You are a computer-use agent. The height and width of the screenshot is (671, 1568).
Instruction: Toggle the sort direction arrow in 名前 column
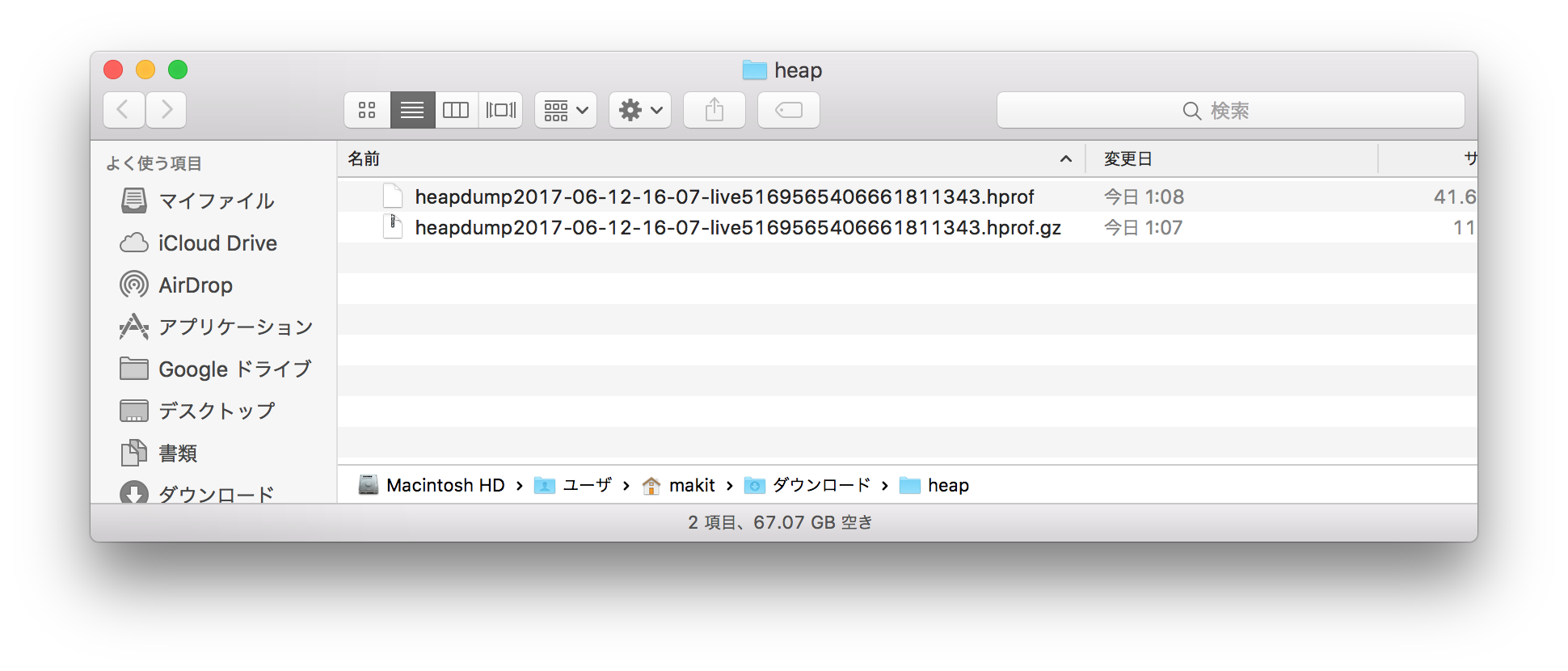1066,158
